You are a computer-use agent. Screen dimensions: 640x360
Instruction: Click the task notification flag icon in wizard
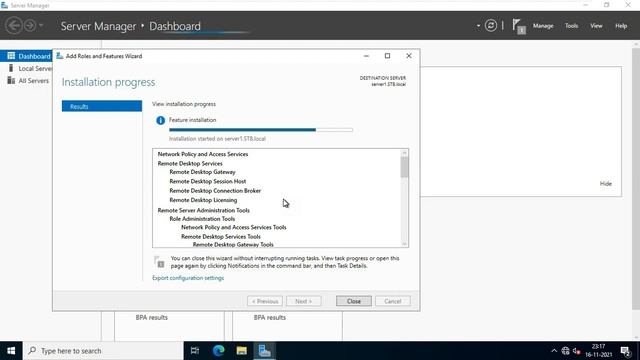[x=159, y=262]
